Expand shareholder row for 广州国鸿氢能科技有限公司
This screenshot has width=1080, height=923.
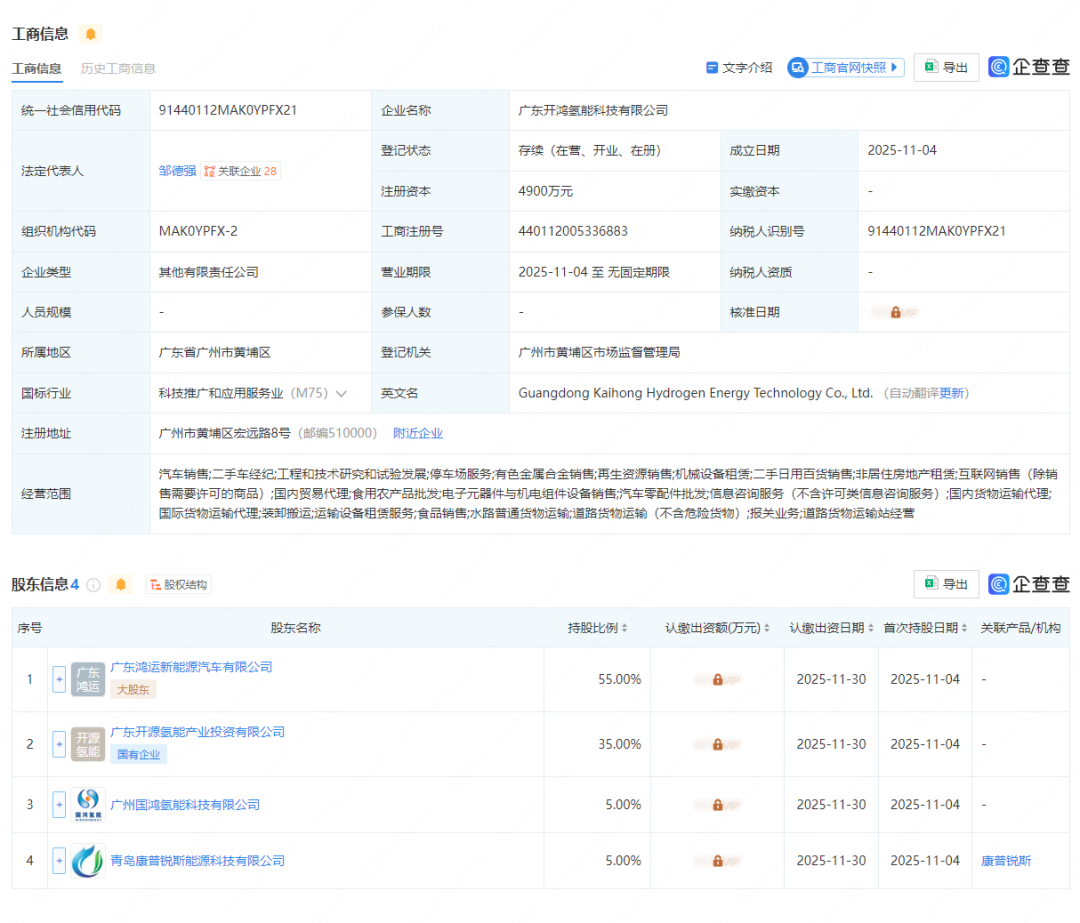[x=58, y=804]
